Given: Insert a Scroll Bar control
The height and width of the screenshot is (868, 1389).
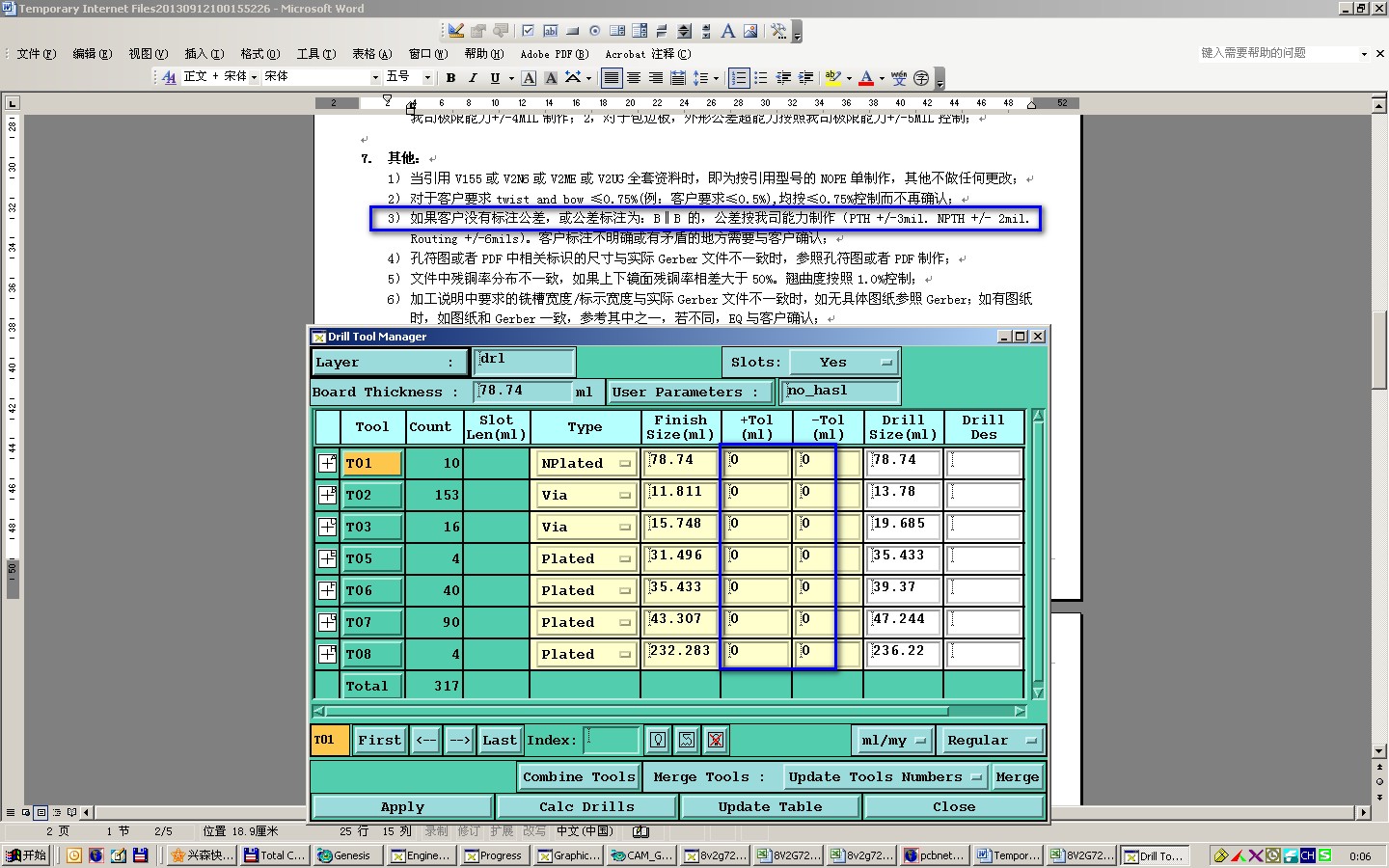Looking at the screenshot, I should pos(706,31).
